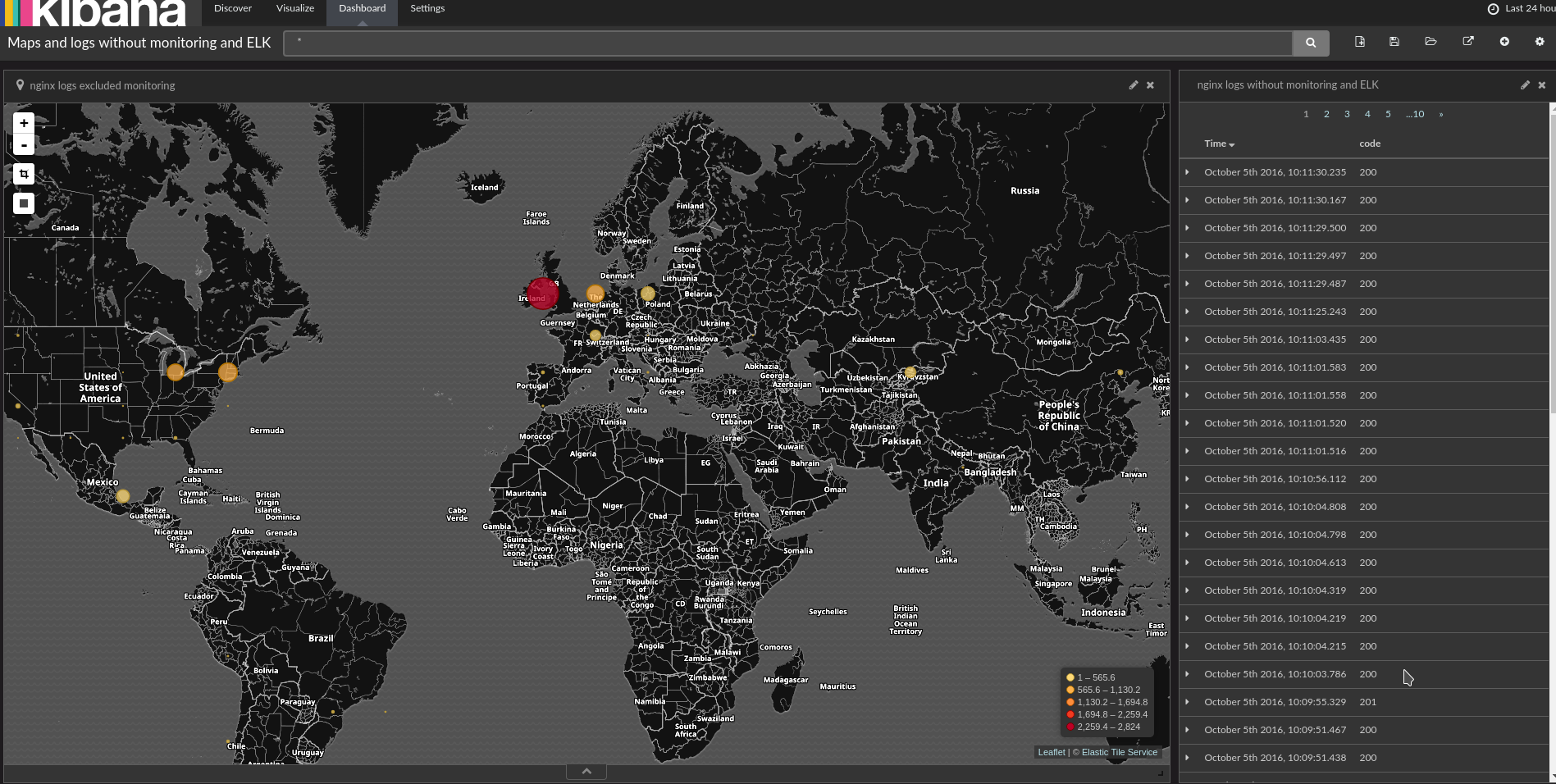Remove the nginx logs excluded monitoring panel

pyautogui.click(x=1150, y=85)
